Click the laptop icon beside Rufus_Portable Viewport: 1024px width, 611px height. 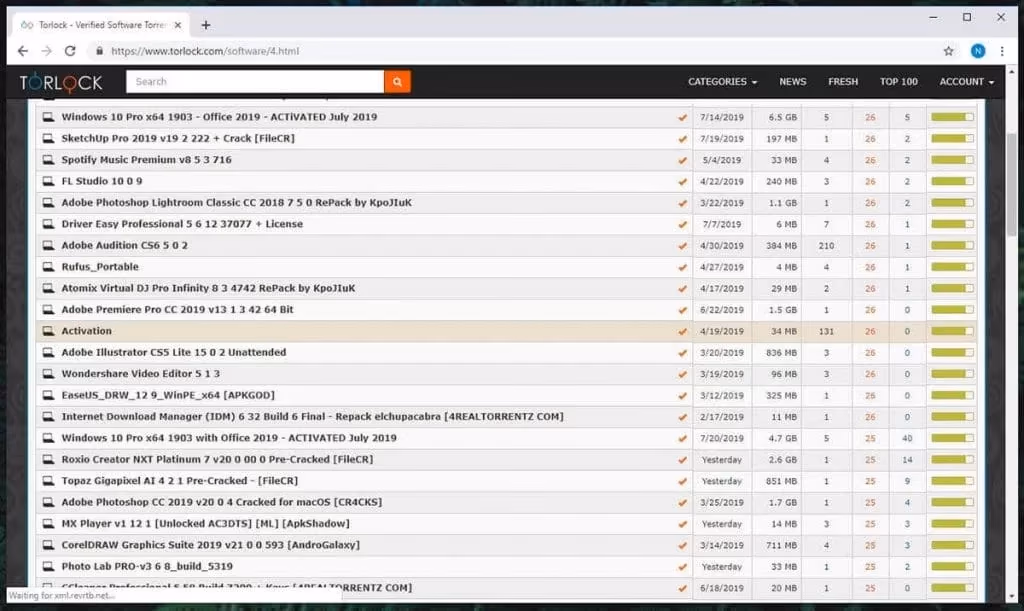pyautogui.click(x=47, y=267)
